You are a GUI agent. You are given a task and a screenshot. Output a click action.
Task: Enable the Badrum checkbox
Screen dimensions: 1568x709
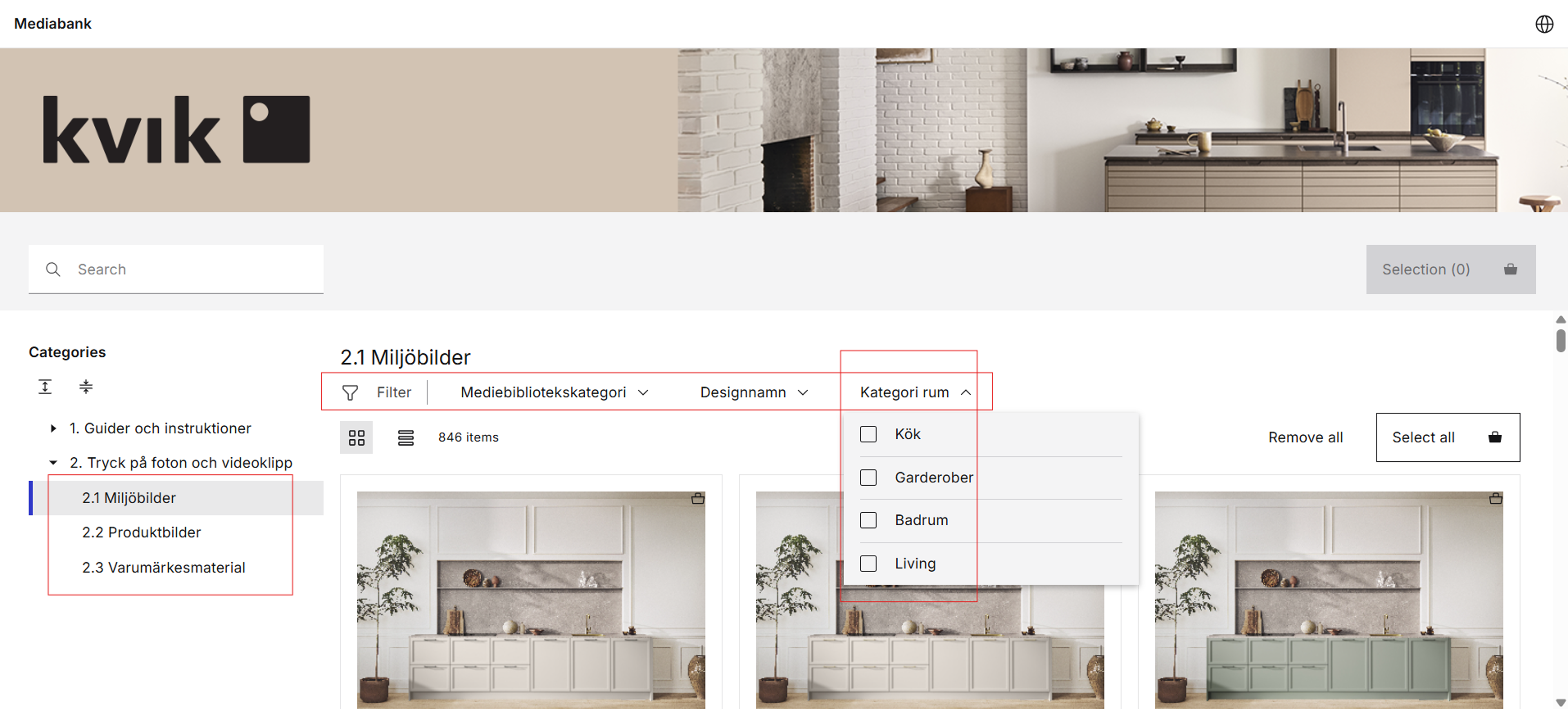click(868, 520)
